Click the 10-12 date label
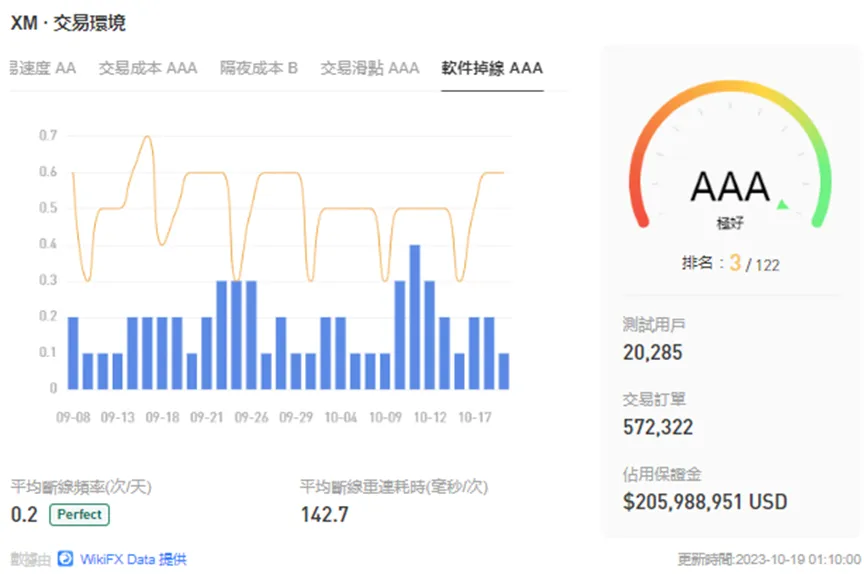This screenshot has width=864, height=574. tap(430, 418)
